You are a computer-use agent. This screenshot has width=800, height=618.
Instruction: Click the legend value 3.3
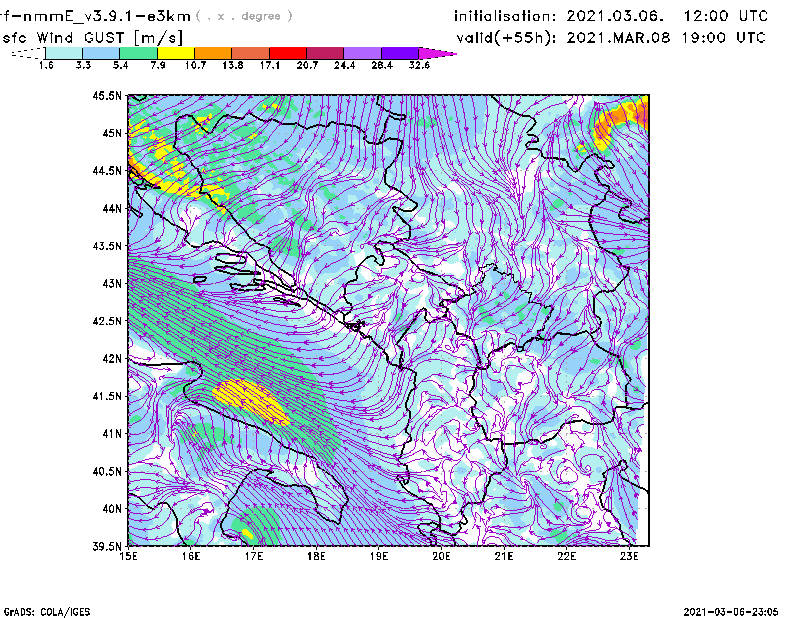[83, 65]
